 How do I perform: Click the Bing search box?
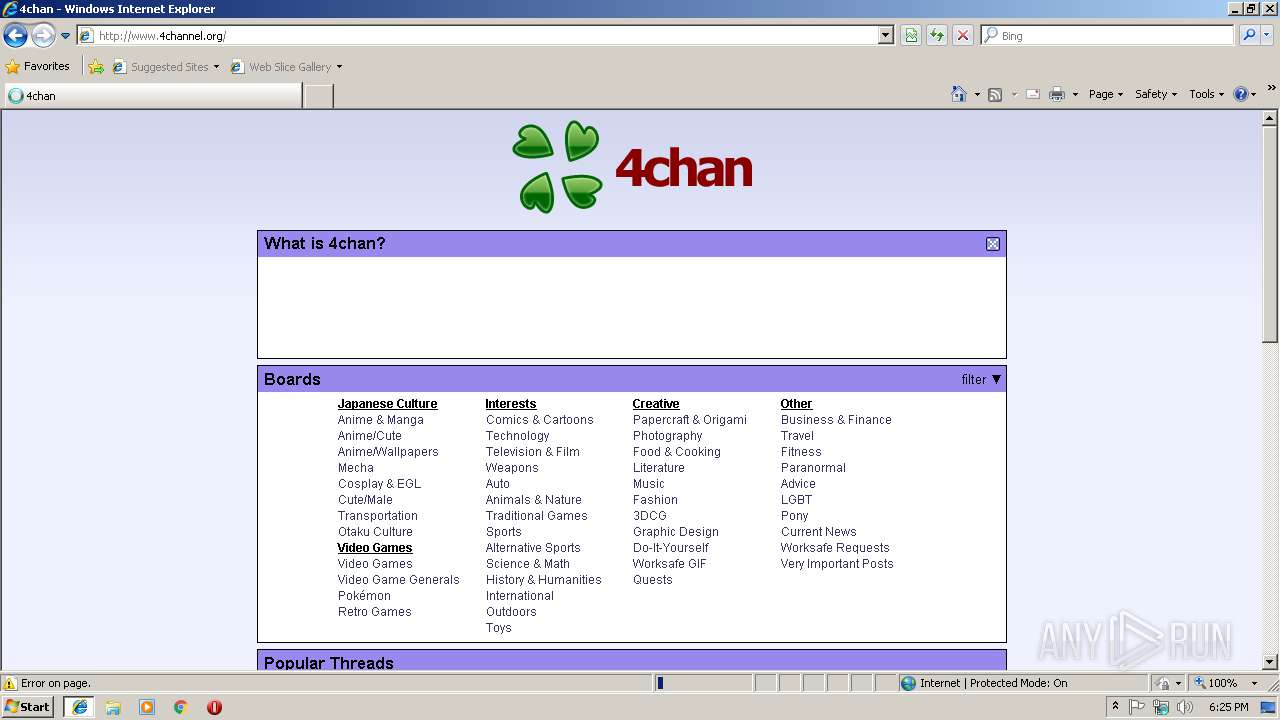pos(1108,35)
